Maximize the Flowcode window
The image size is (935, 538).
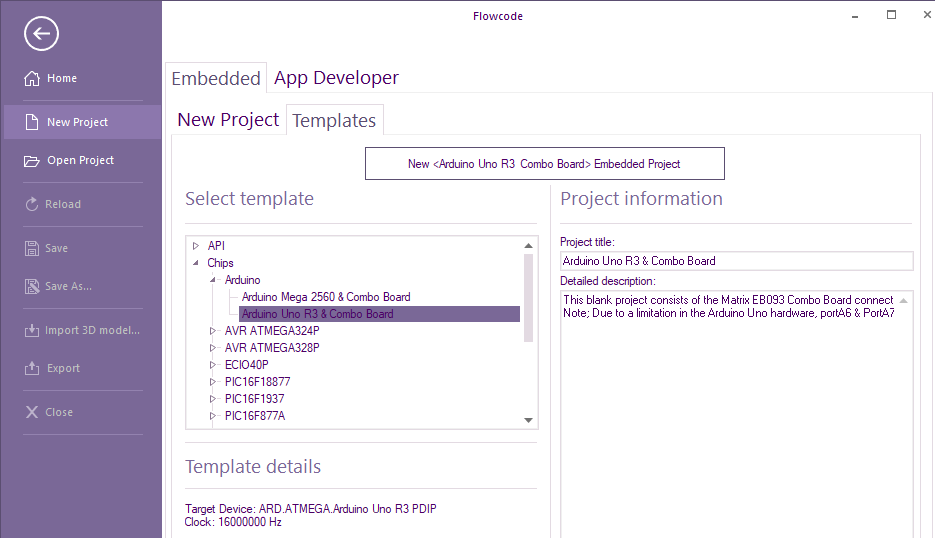click(x=891, y=15)
